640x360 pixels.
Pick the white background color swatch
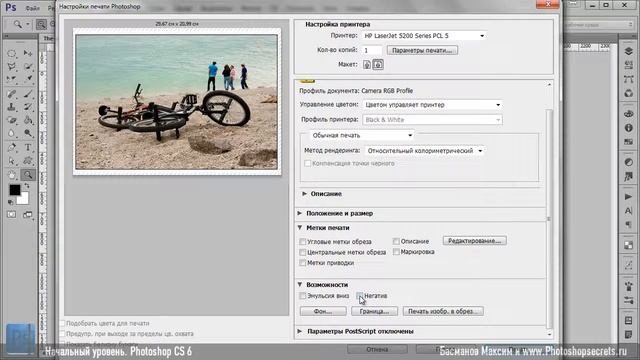23,199
